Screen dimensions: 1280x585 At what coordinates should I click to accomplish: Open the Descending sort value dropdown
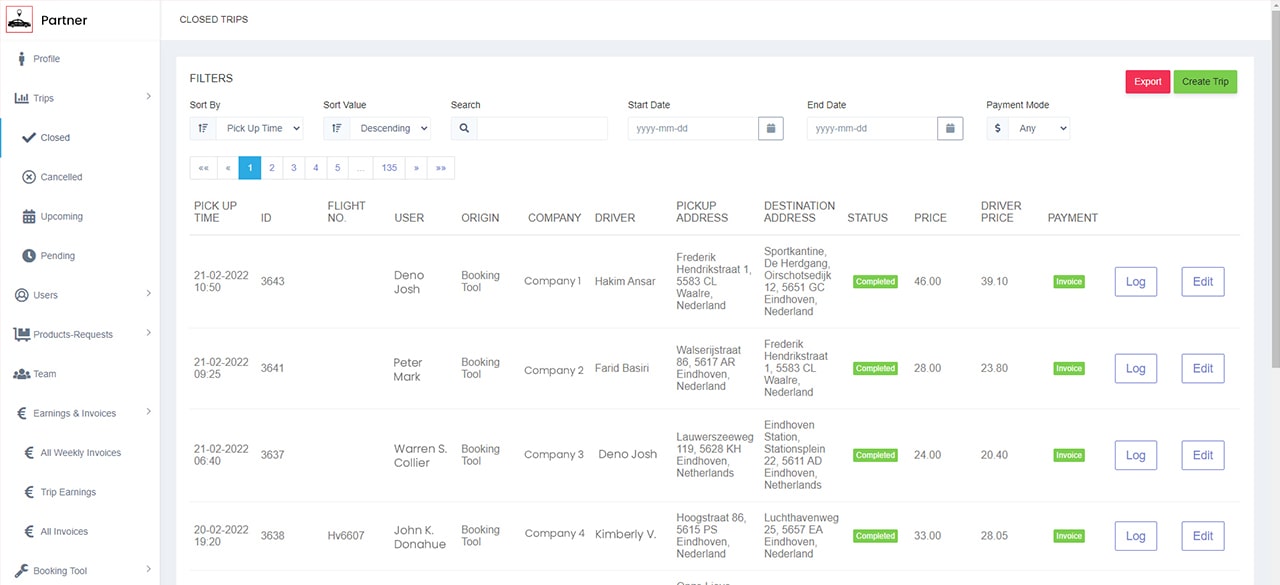(391, 128)
